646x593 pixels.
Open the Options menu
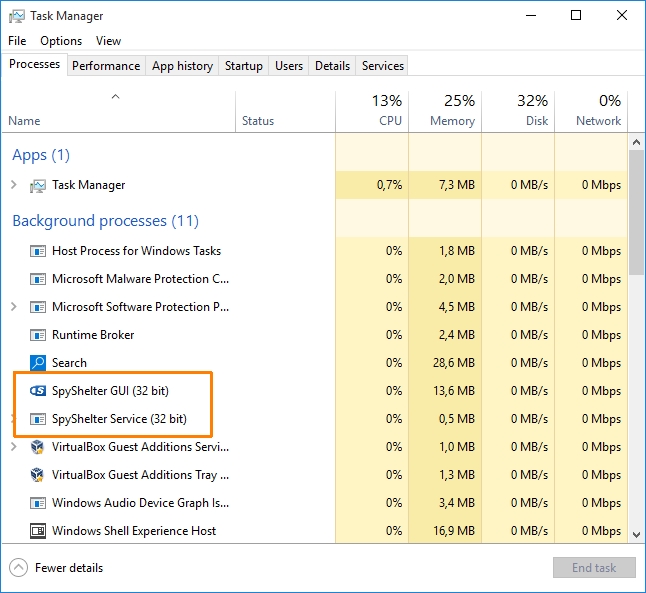[61, 41]
